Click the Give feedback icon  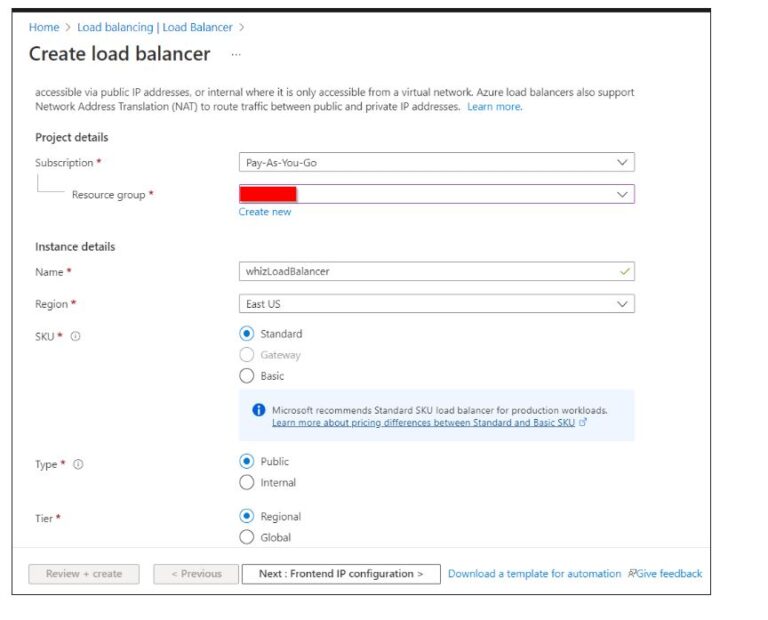(x=631, y=574)
